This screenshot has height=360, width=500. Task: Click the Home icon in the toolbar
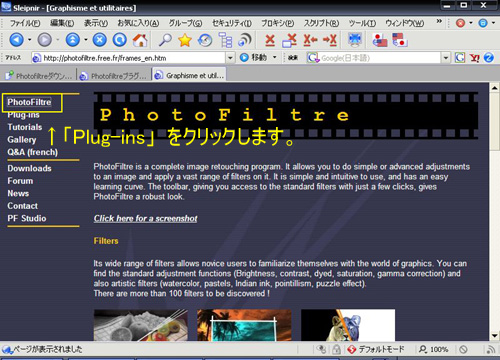[140, 40]
